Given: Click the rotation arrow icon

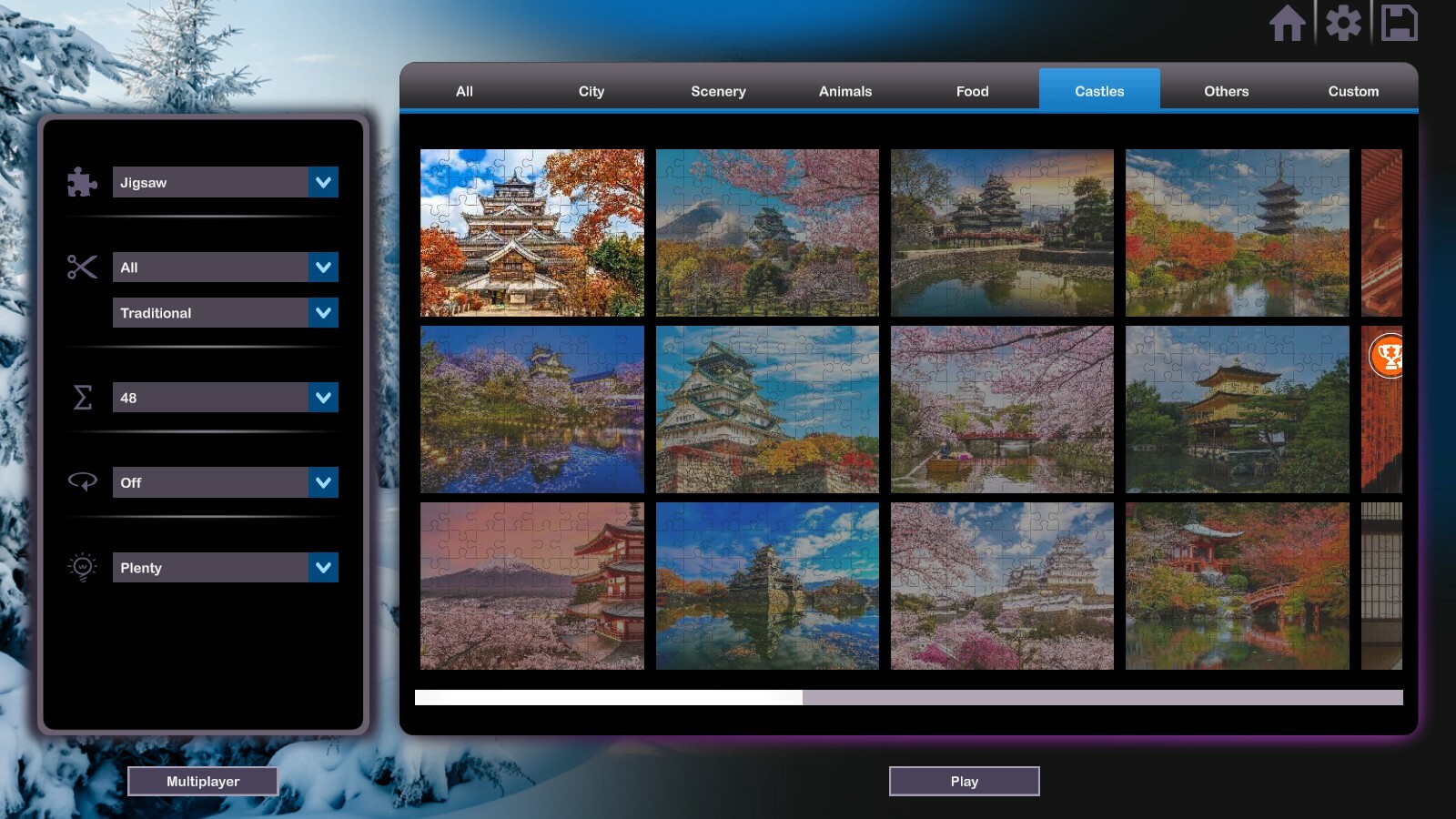Looking at the screenshot, I should click(x=81, y=482).
